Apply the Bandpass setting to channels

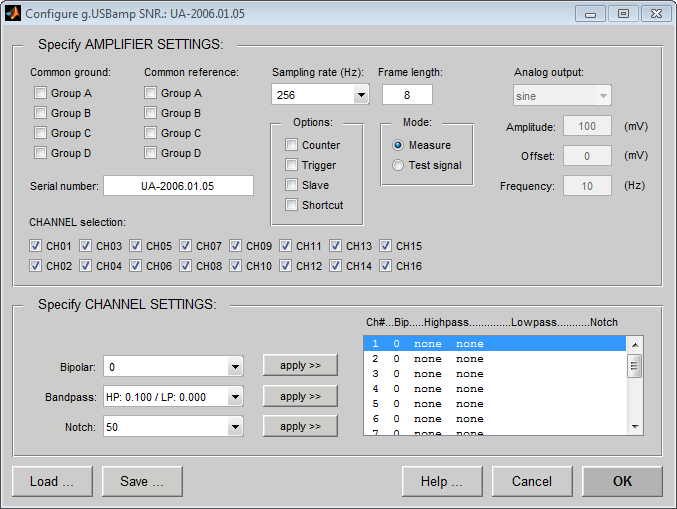click(300, 396)
